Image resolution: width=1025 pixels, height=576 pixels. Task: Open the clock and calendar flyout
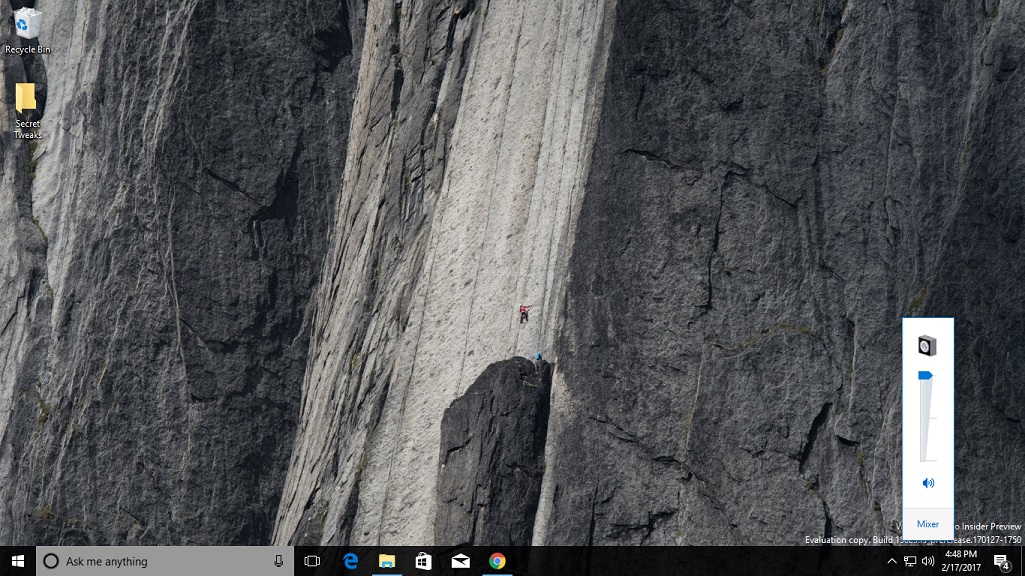[960, 561]
